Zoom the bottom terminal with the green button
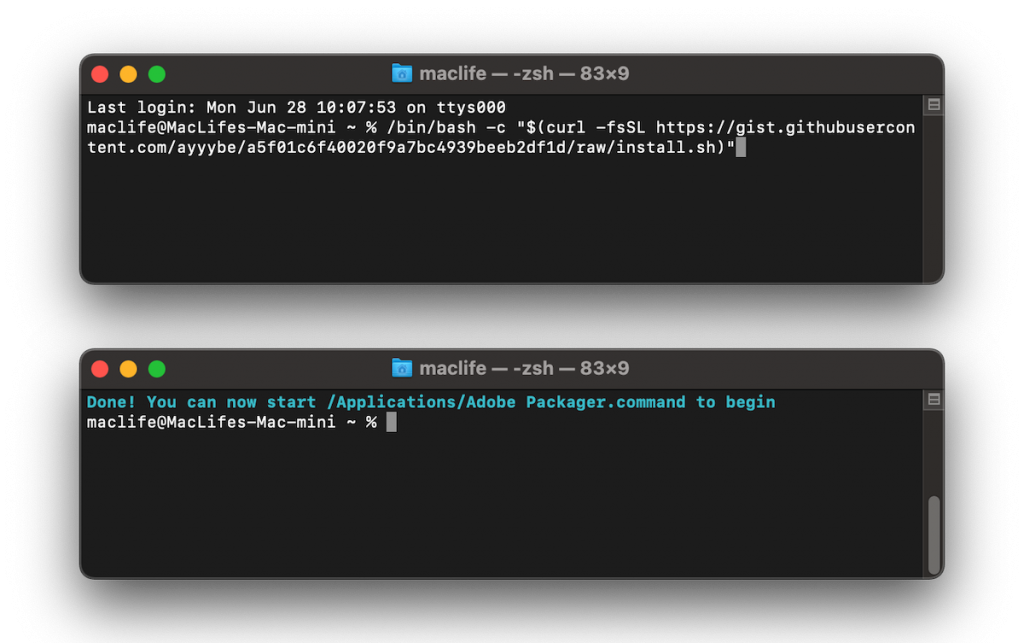This screenshot has height=643, width=1024. [157, 369]
